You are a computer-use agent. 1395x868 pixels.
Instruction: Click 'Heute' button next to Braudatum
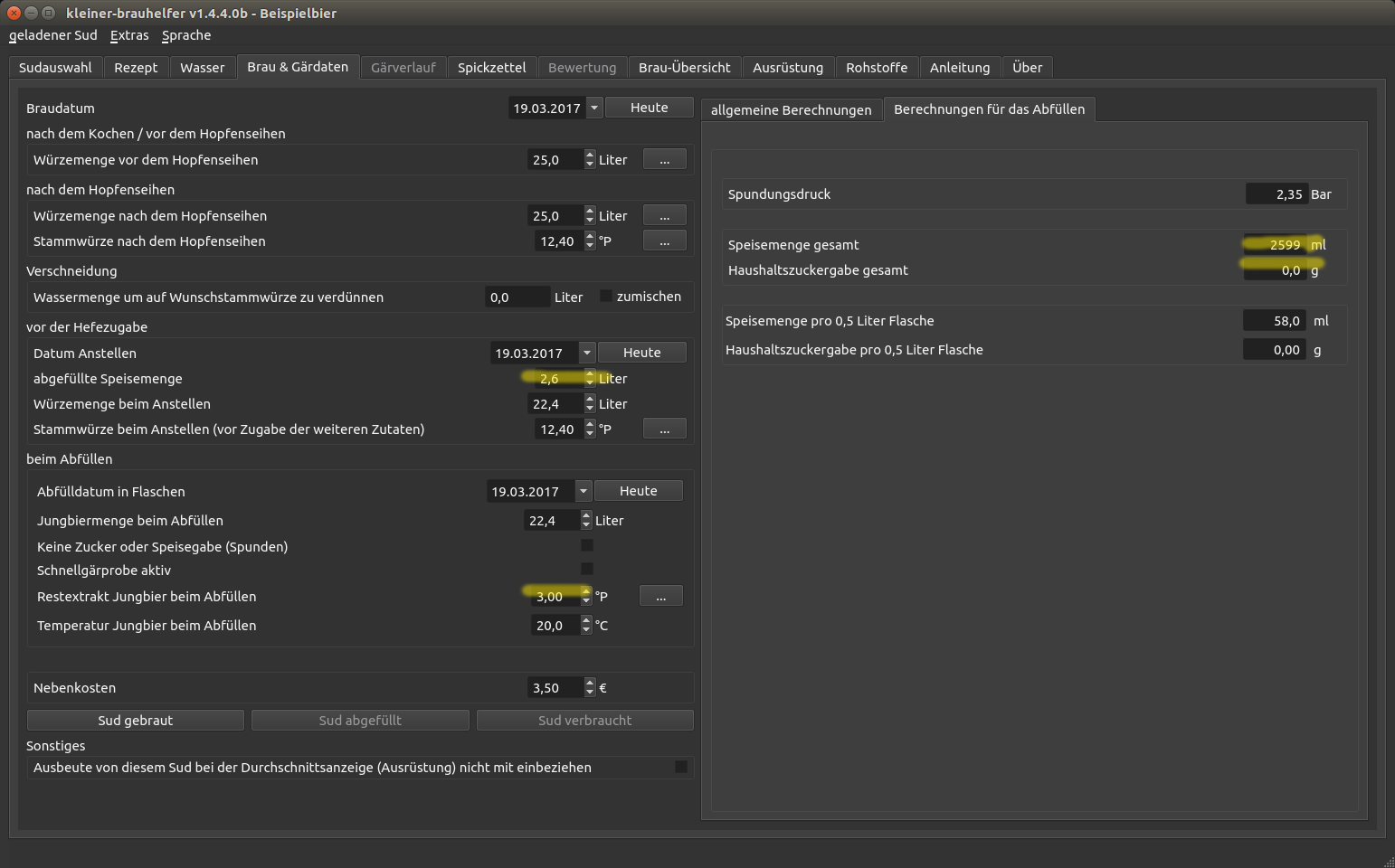pyautogui.click(x=649, y=108)
